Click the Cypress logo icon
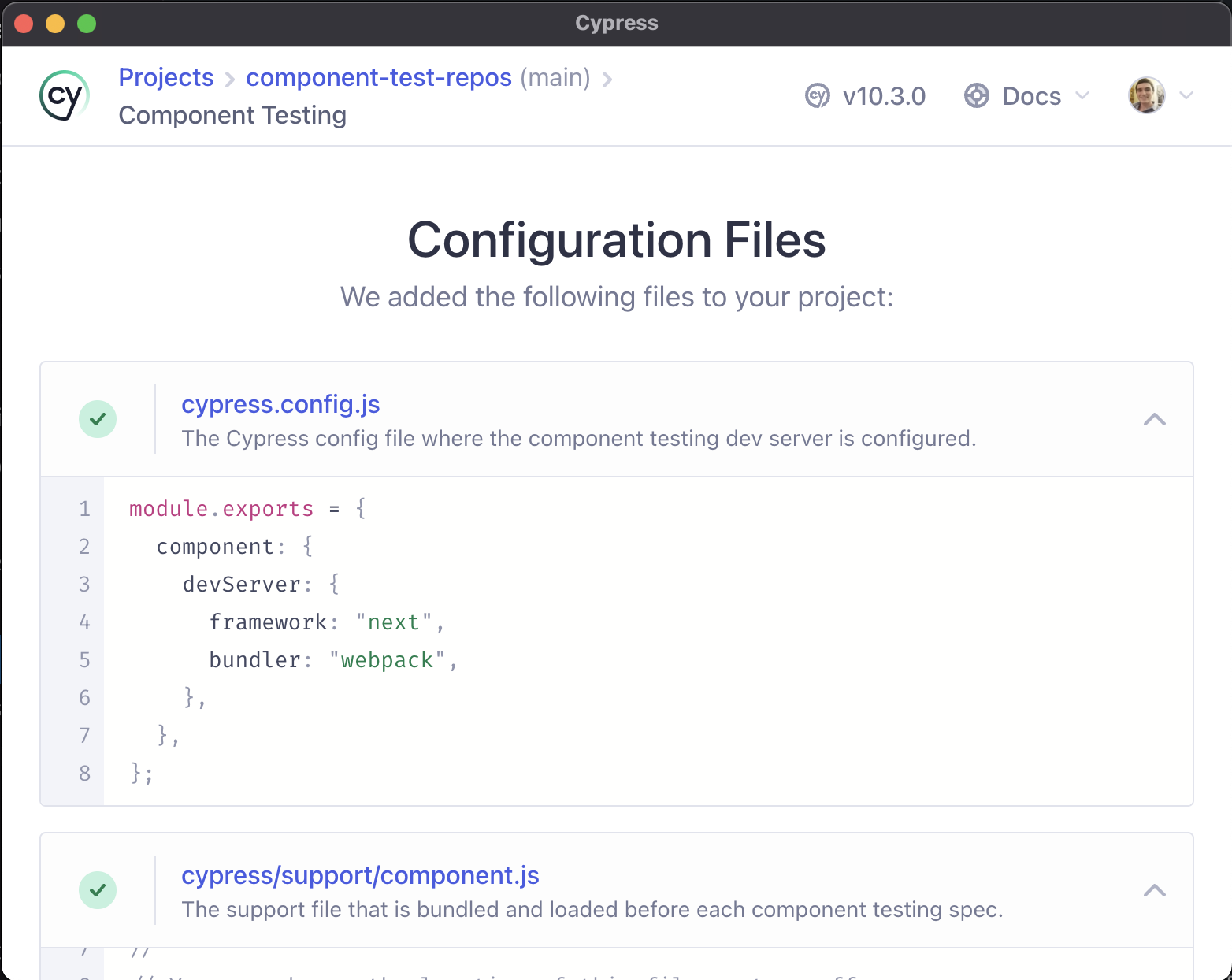The width and height of the screenshot is (1232, 980). [x=64, y=95]
